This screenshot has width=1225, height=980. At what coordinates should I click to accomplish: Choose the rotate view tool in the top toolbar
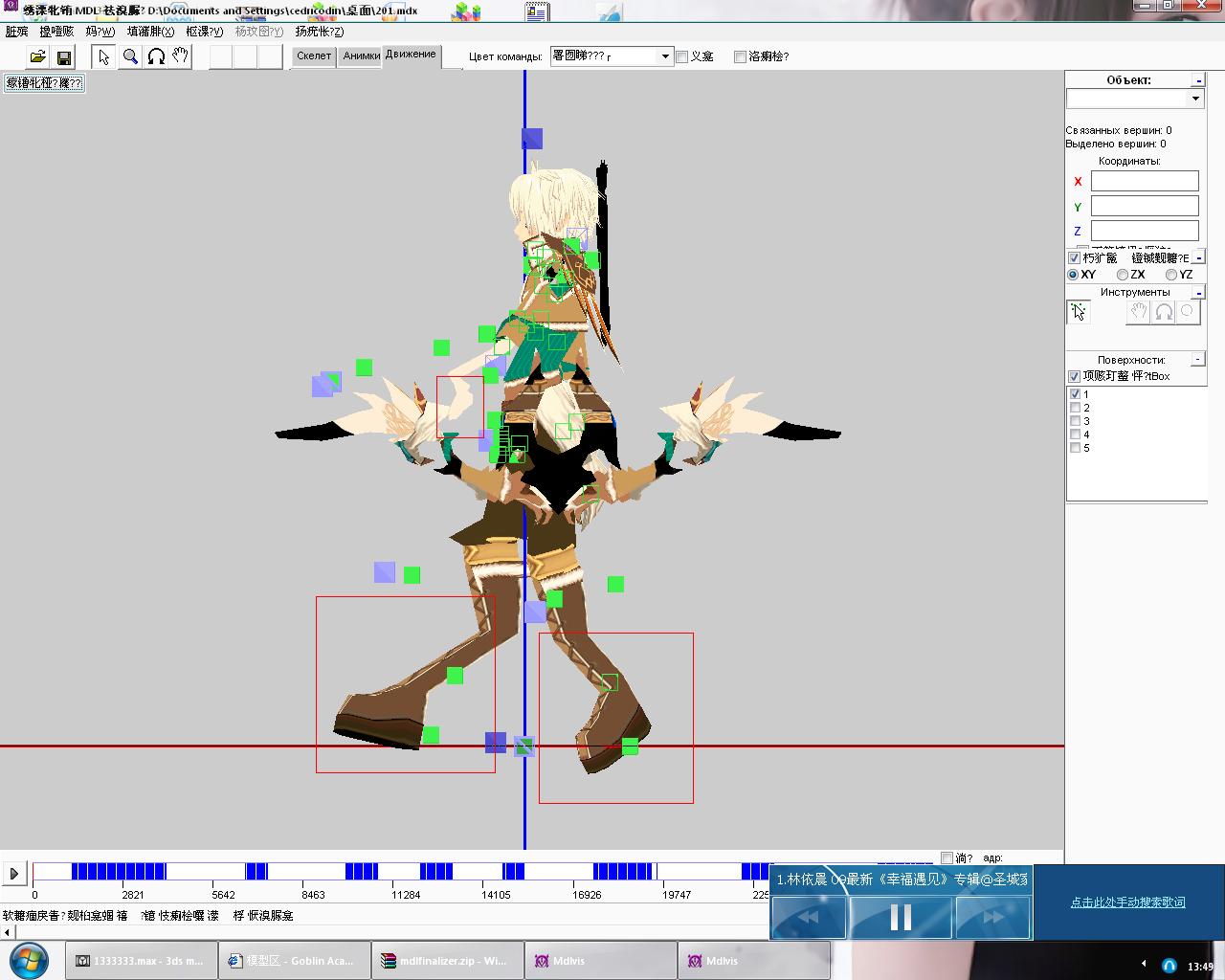155,56
